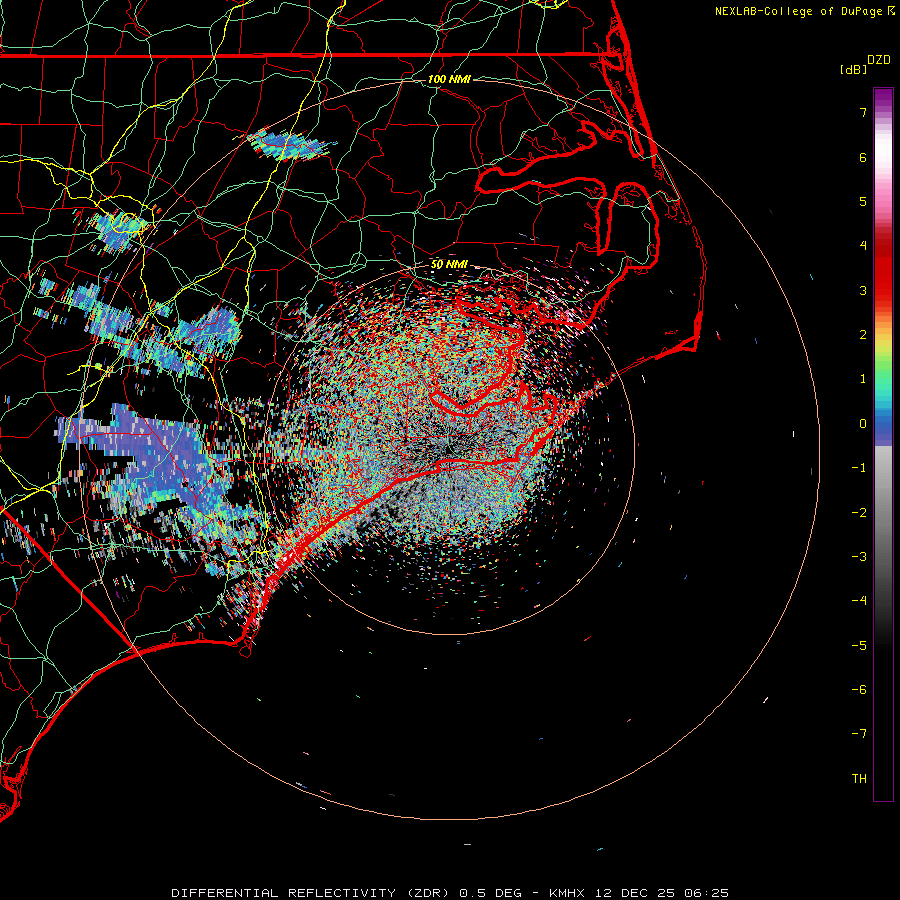Click the 1 value on color scale
This screenshot has height=900, width=900.
click(x=863, y=379)
